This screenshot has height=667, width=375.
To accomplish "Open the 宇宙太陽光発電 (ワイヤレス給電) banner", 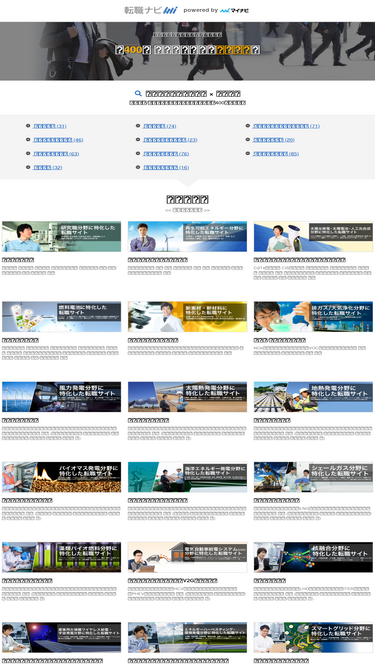I will point(61,638).
